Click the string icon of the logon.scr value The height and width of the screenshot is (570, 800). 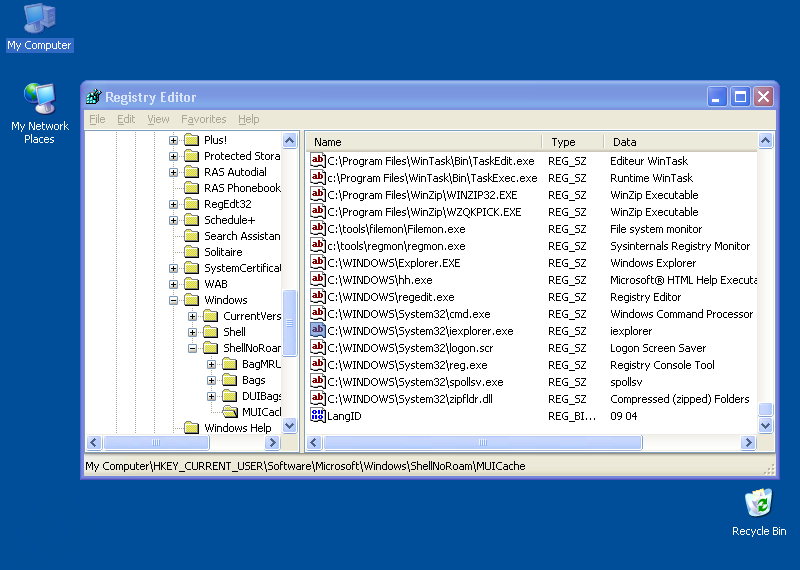pyautogui.click(x=317, y=348)
